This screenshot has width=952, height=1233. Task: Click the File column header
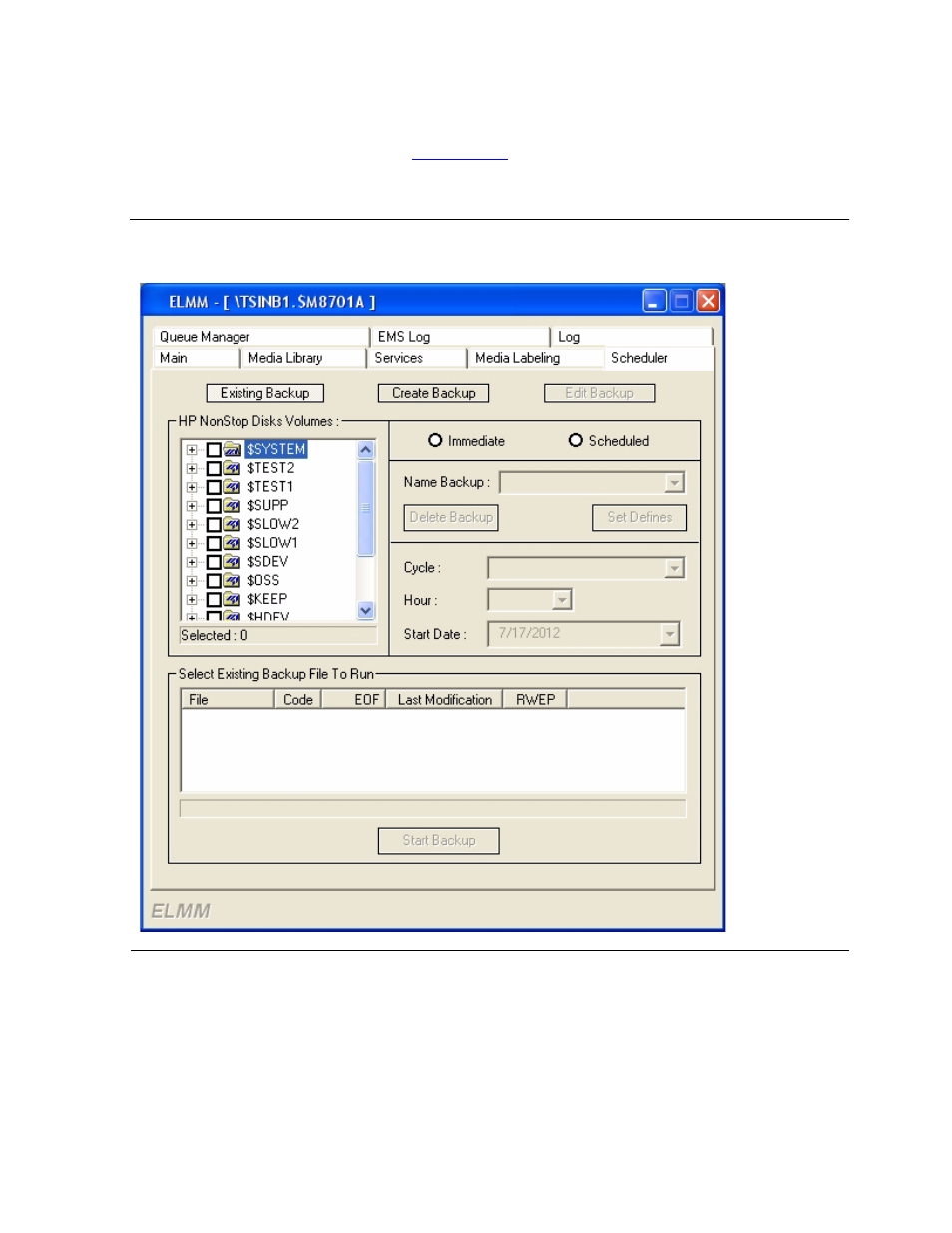pyautogui.click(x=228, y=700)
